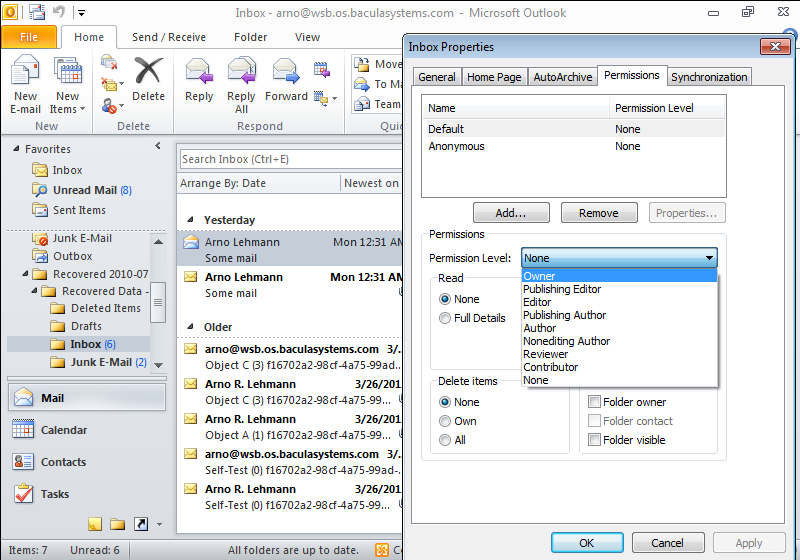Click the Junk icon in Delete group
Screen dimensions: 800x560
(109, 106)
